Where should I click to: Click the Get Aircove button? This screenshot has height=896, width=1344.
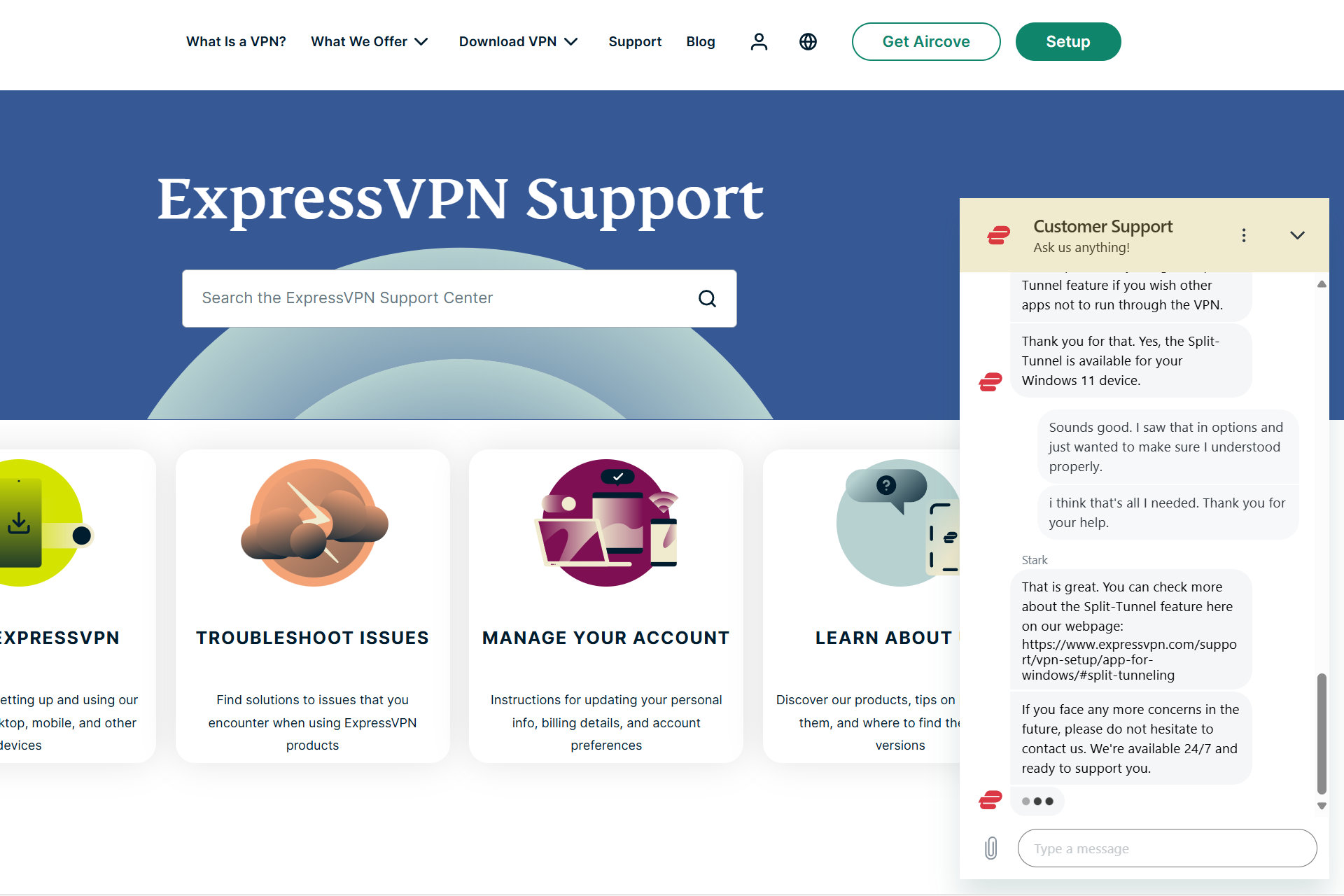tap(925, 41)
